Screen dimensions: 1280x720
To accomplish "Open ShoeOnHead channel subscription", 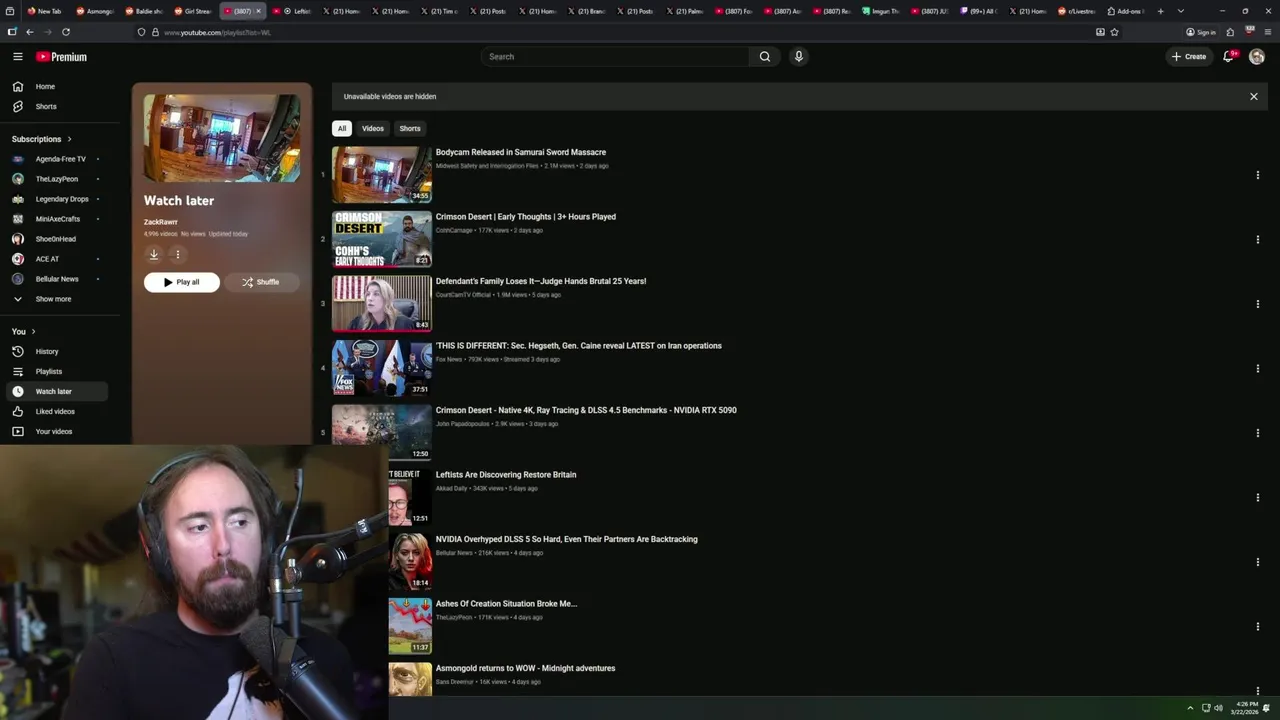I will tap(56, 239).
